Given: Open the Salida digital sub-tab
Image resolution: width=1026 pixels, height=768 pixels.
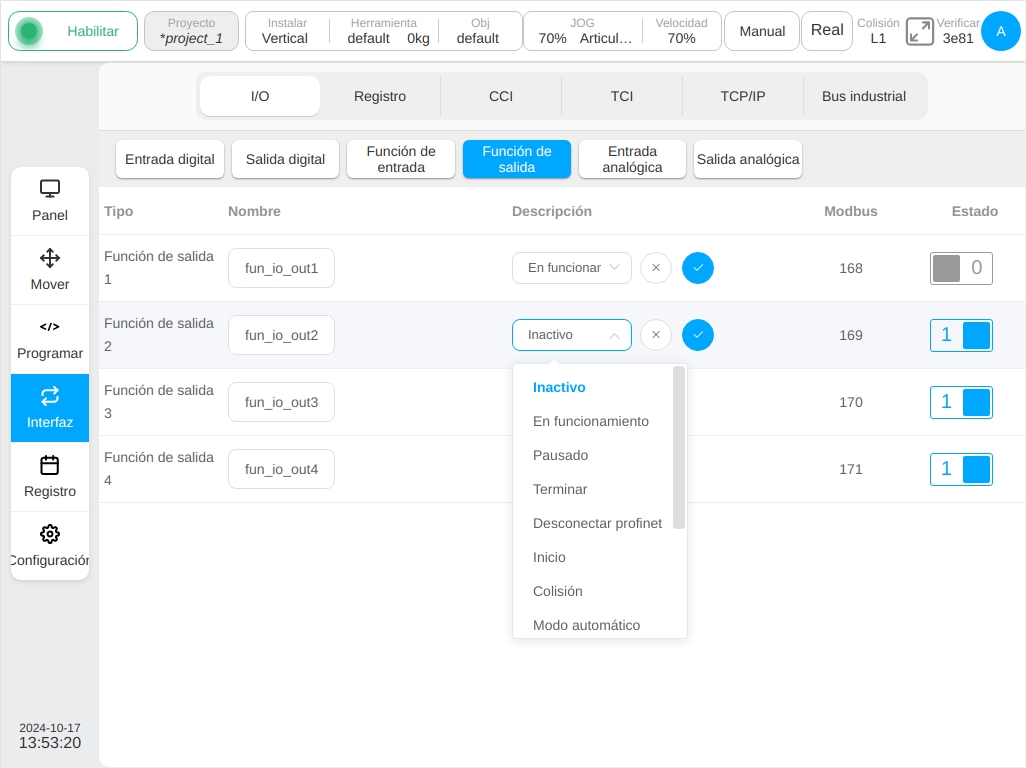Looking at the screenshot, I should click(285, 159).
